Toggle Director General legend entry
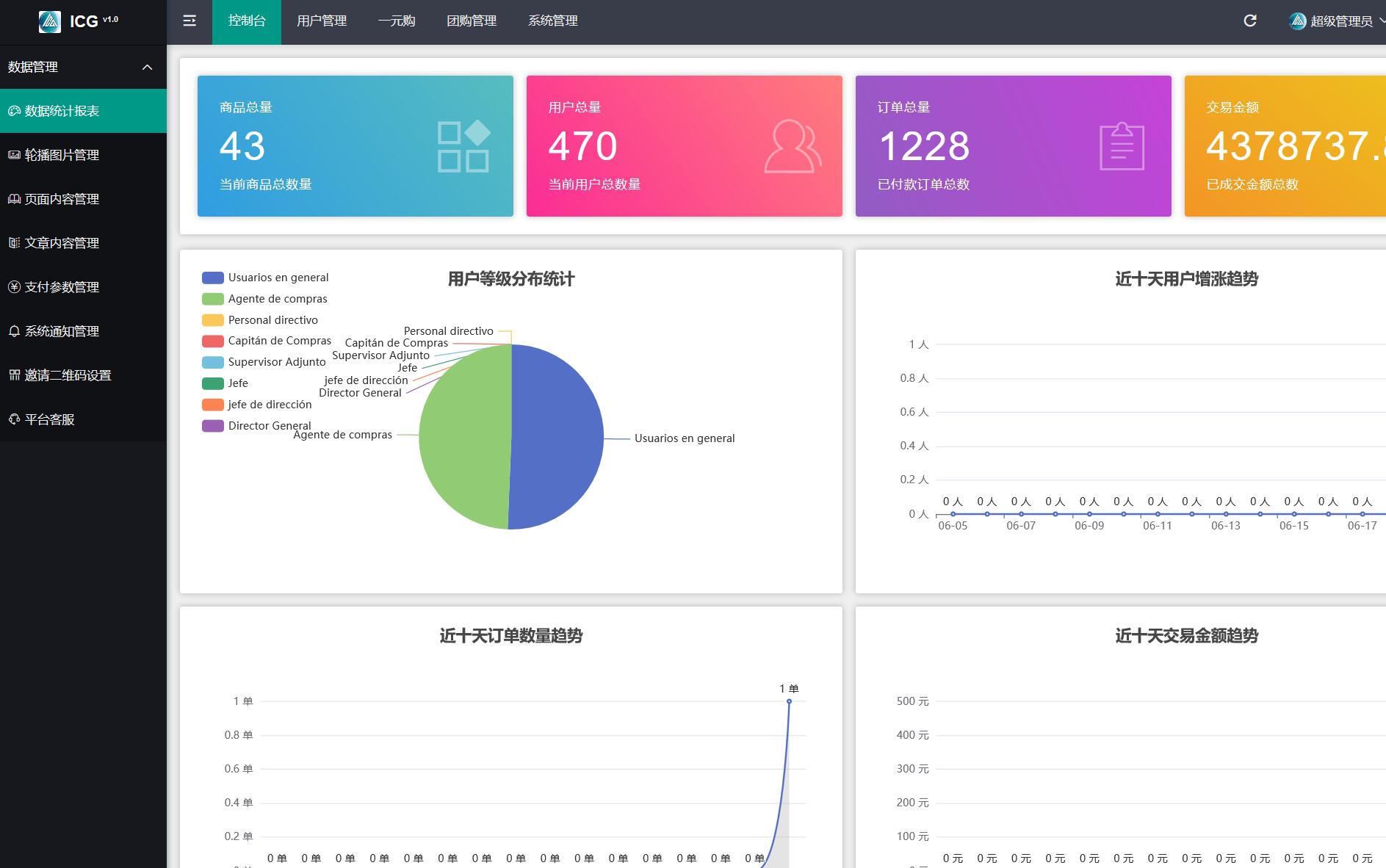This screenshot has height=868, width=1386. 256,426
